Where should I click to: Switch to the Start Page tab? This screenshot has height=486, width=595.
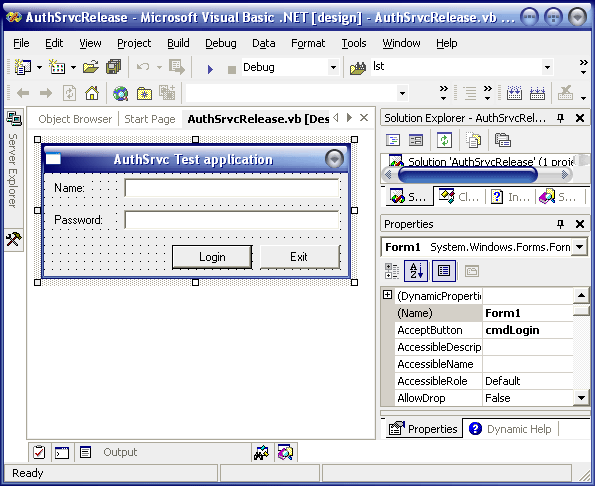(x=150, y=119)
